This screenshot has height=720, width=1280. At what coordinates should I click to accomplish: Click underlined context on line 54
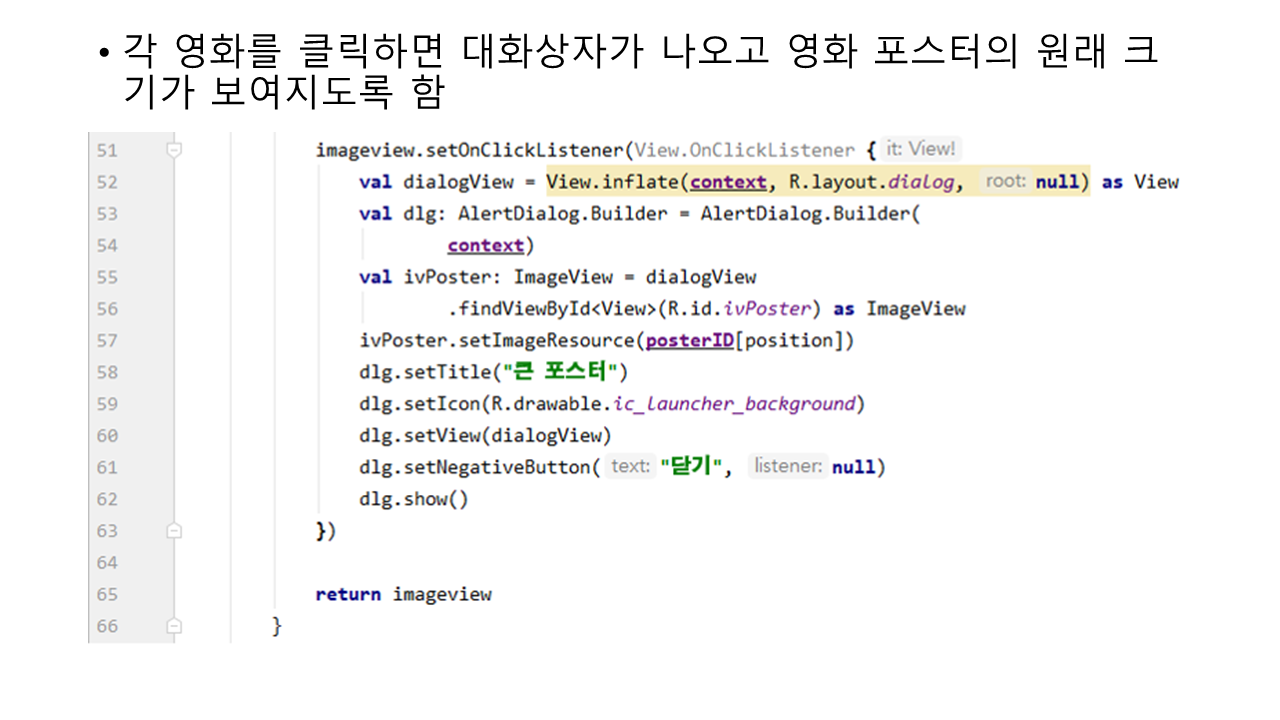tap(485, 245)
